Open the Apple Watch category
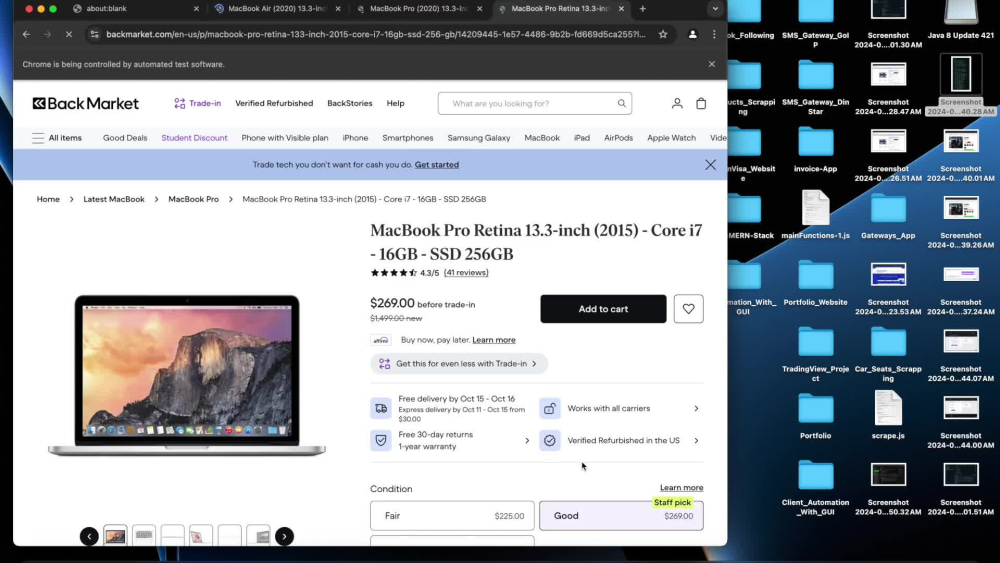This screenshot has width=1000, height=563. pos(672,138)
